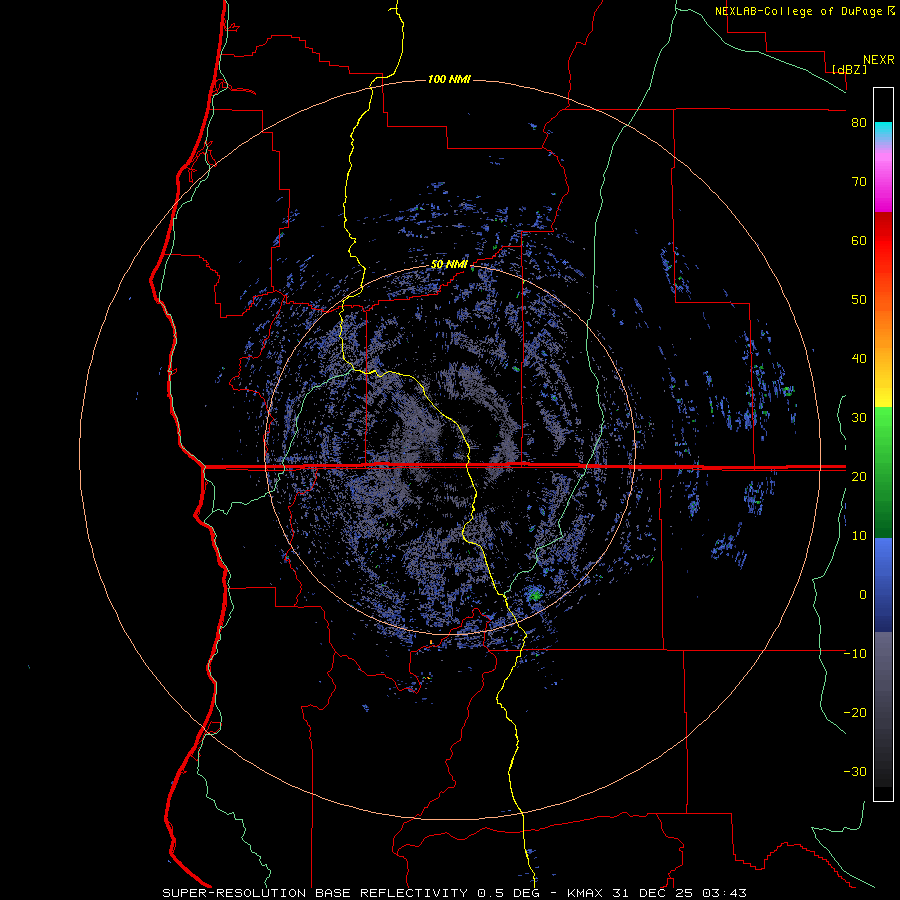Click the NEXR label above the color scale
This screenshot has height=900, width=900.
879,60
